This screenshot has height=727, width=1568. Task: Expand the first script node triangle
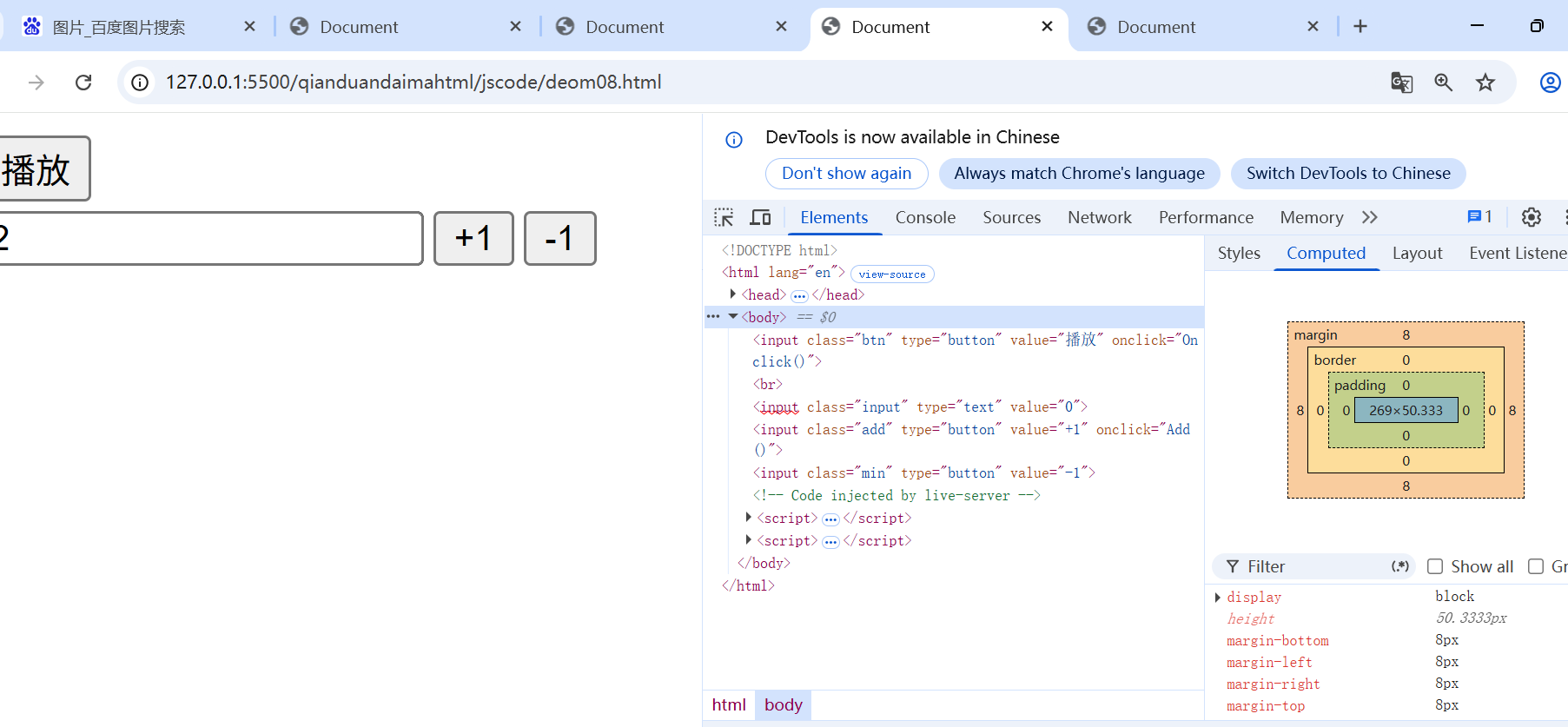coord(749,518)
